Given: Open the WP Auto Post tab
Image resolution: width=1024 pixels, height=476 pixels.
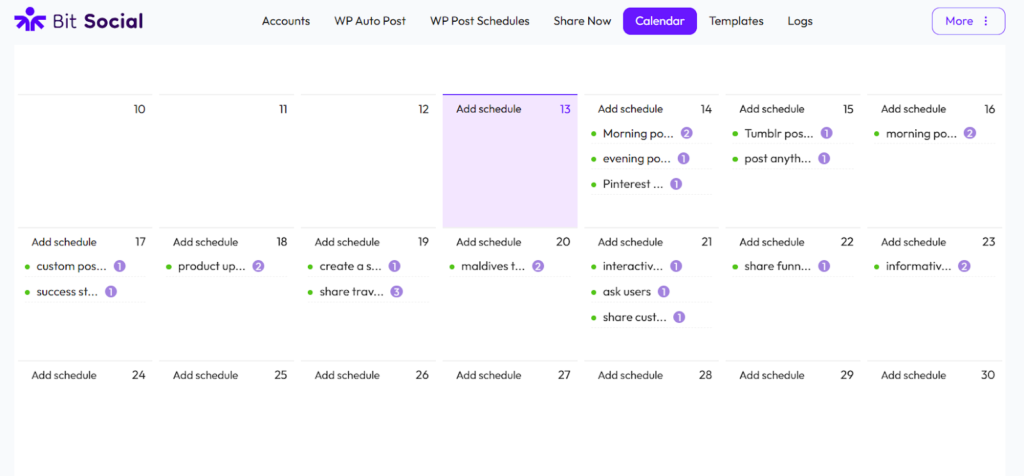Looking at the screenshot, I should coord(370,21).
